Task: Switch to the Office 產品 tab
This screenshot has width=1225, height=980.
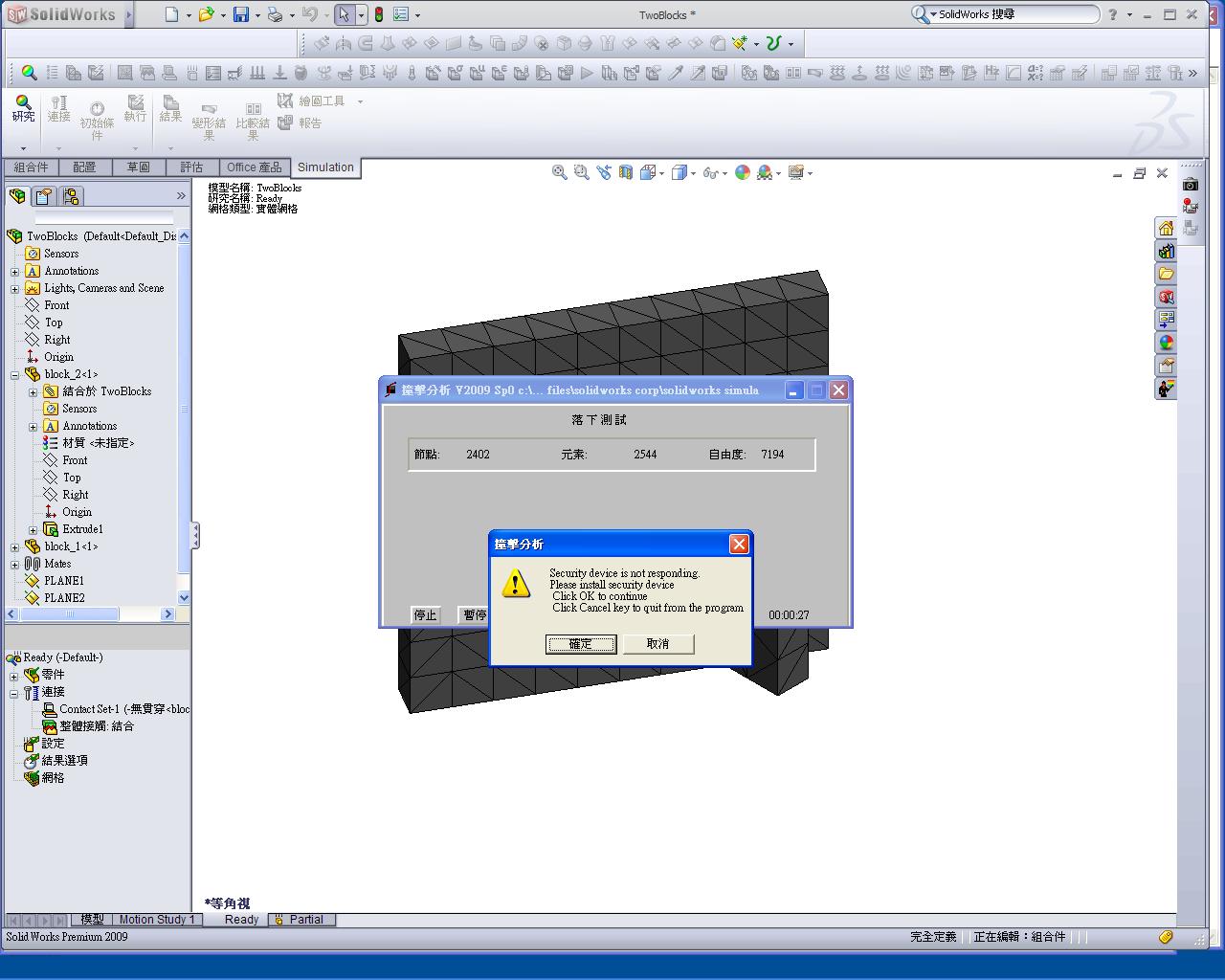Action: (255, 167)
